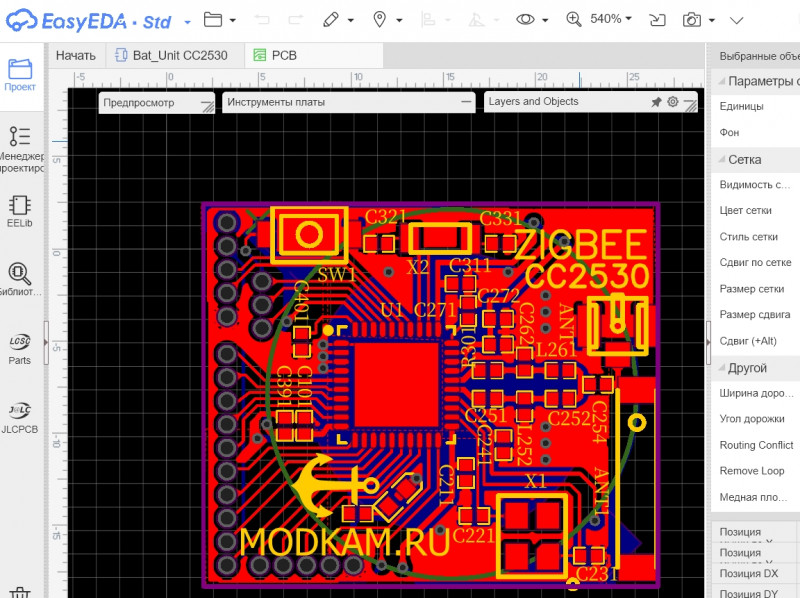Screen dimensions: 800x598
Task: Open the Design Manager sidebar icon
Action: [x=20, y=146]
